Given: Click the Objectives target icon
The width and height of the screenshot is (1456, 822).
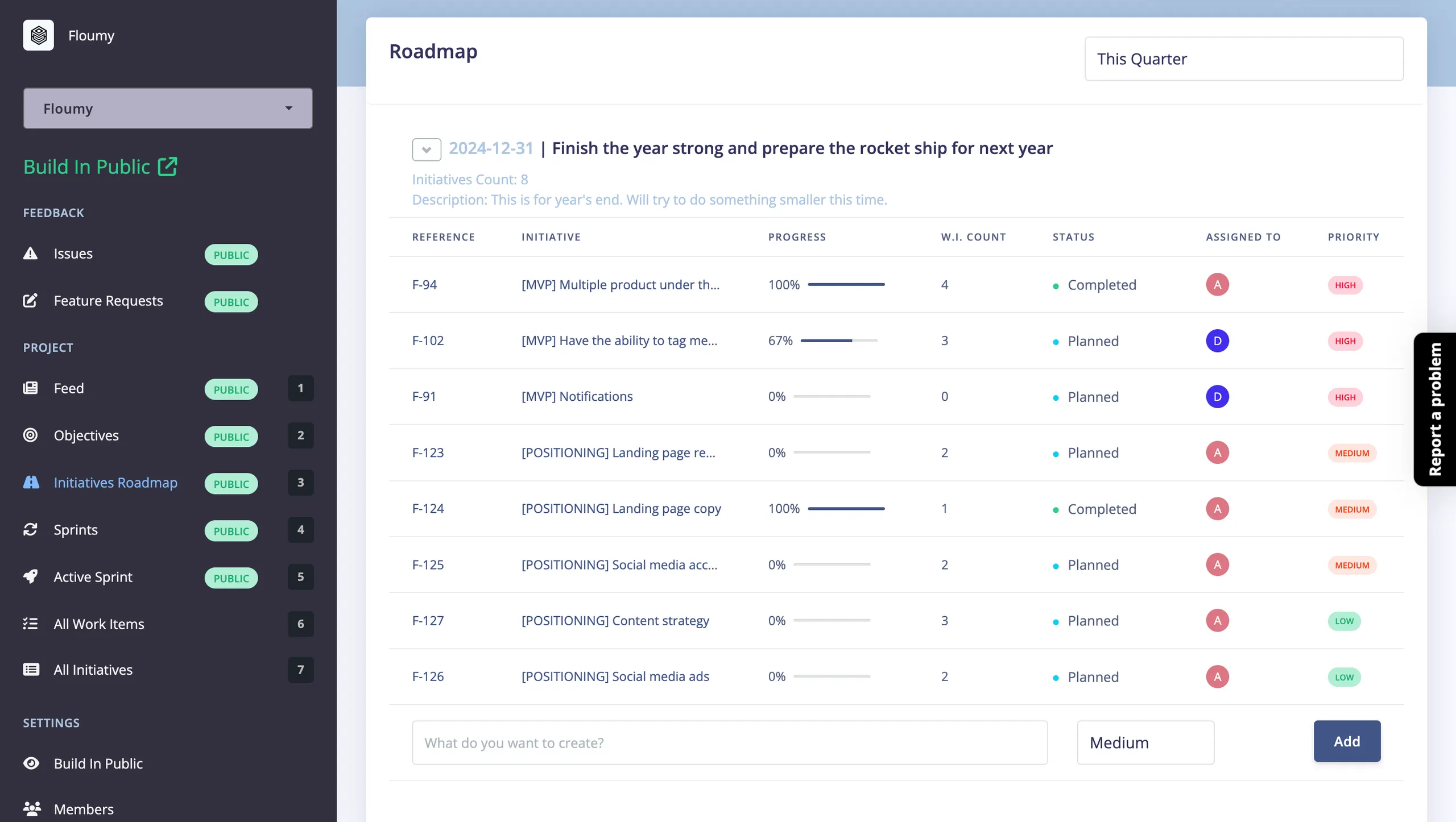Looking at the screenshot, I should [x=30, y=435].
